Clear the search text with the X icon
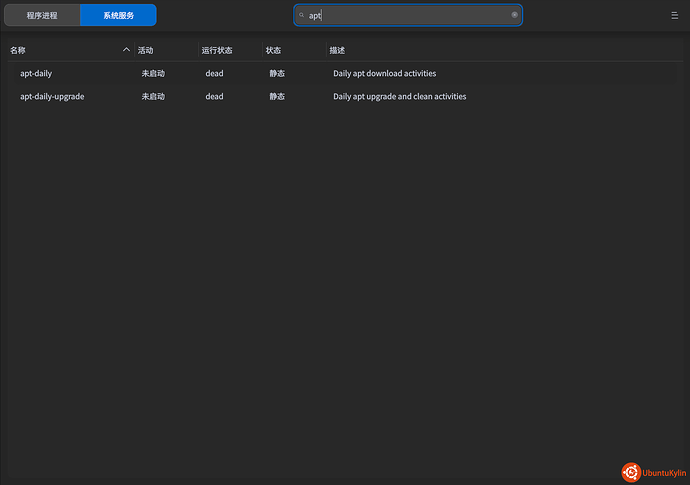The width and height of the screenshot is (690, 485). pos(515,15)
